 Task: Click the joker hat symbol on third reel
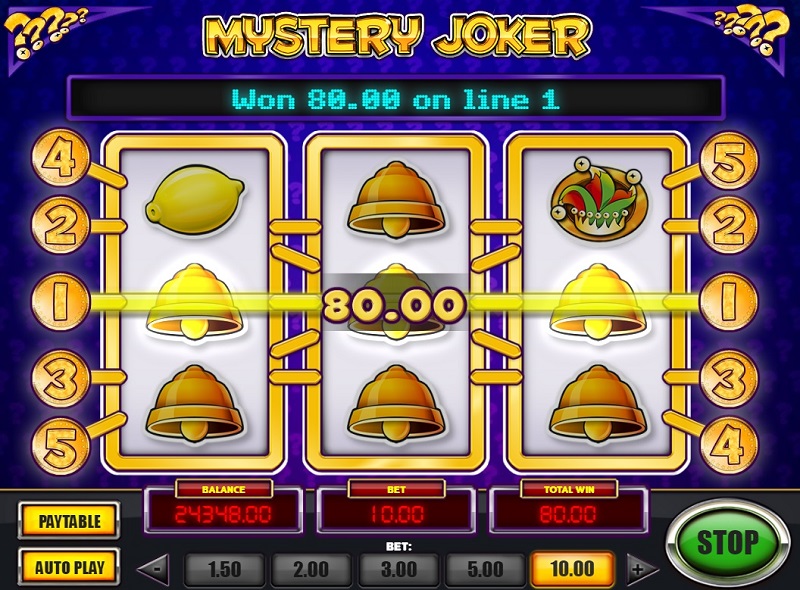(596, 201)
